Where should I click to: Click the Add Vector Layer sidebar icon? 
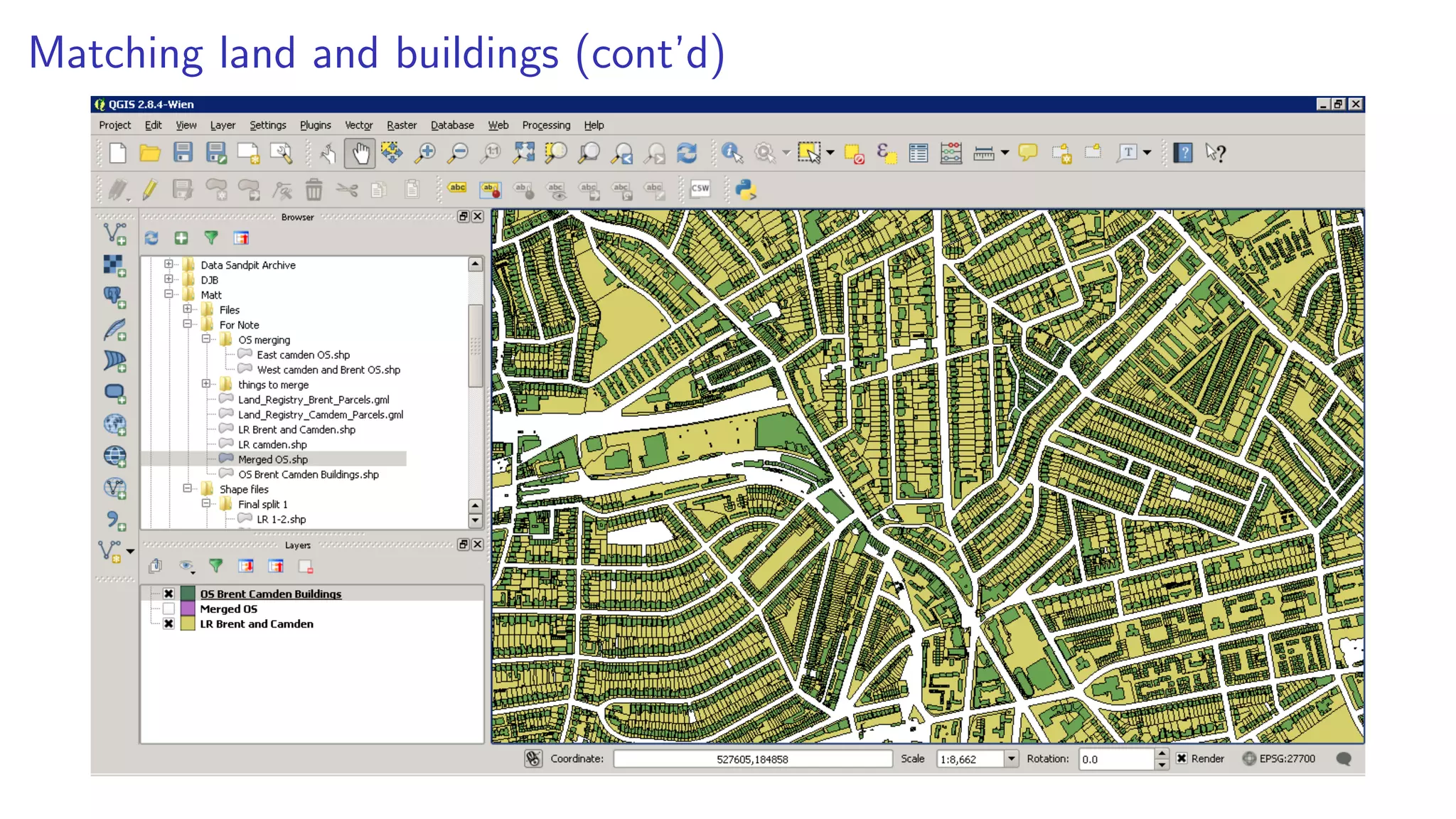click(114, 234)
